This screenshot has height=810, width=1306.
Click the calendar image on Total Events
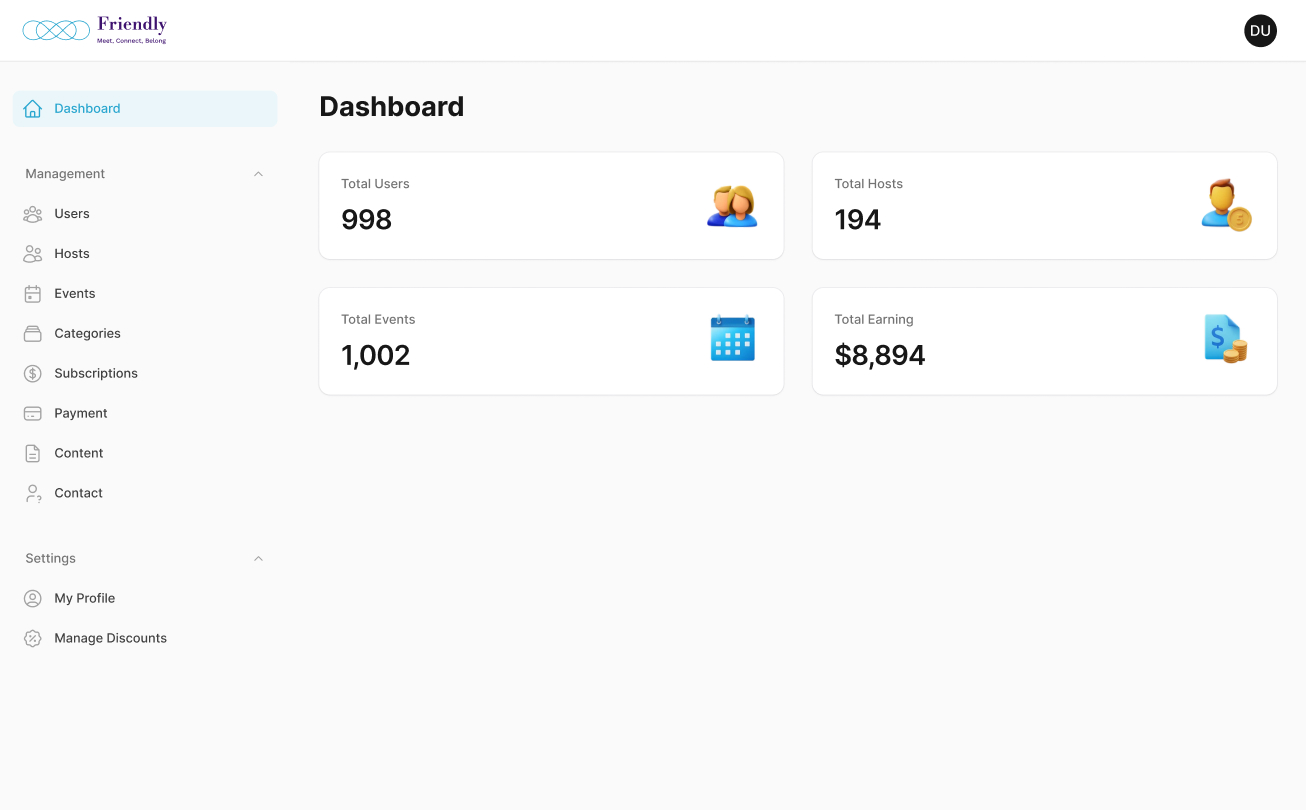[x=732, y=339]
